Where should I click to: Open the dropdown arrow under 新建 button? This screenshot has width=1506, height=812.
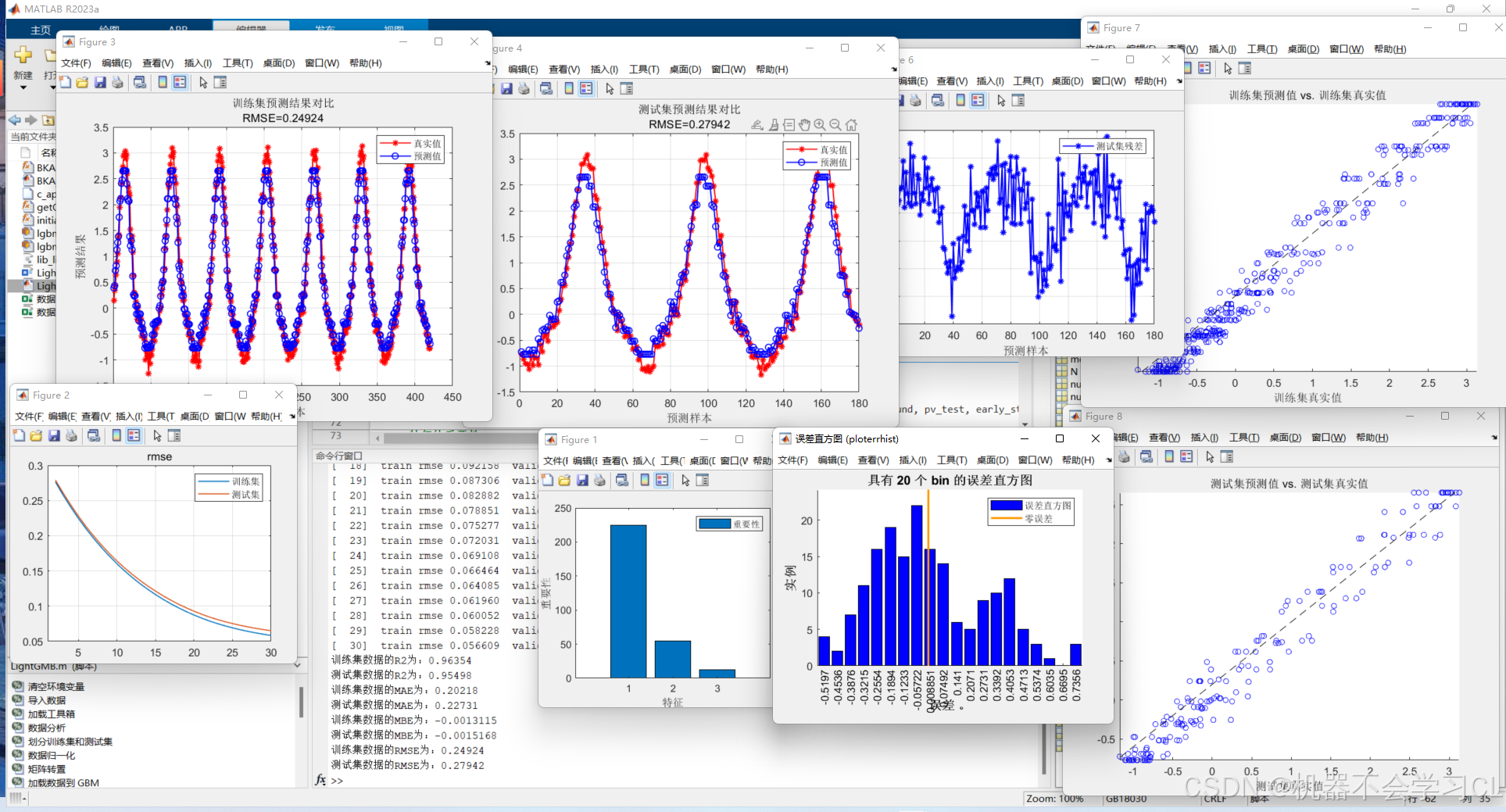23,88
